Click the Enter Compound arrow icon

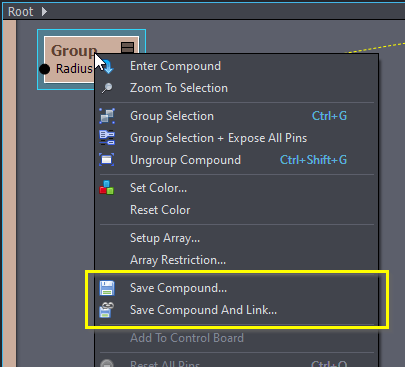tap(109, 66)
